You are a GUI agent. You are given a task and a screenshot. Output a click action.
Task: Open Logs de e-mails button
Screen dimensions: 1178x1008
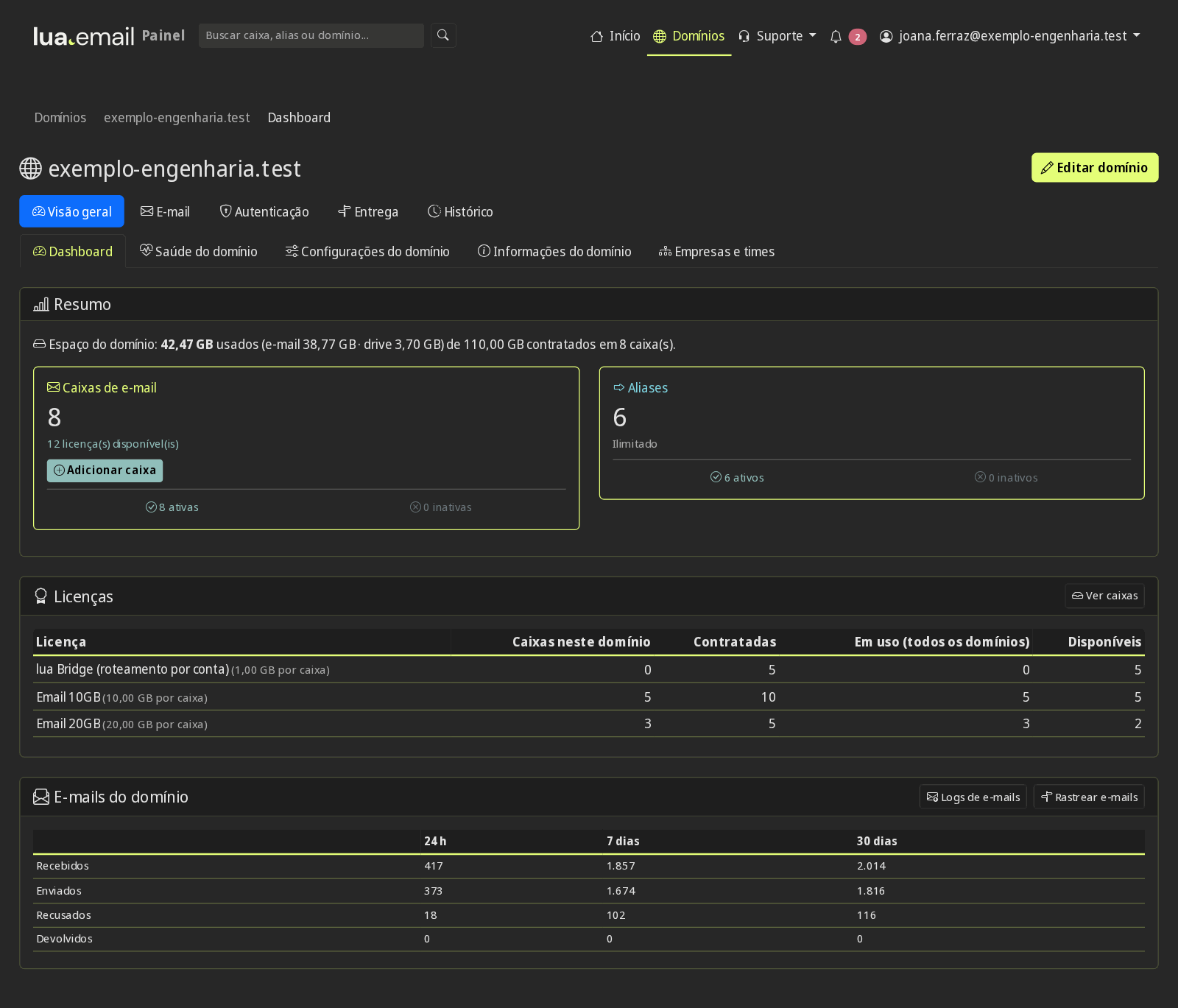[973, 797]
